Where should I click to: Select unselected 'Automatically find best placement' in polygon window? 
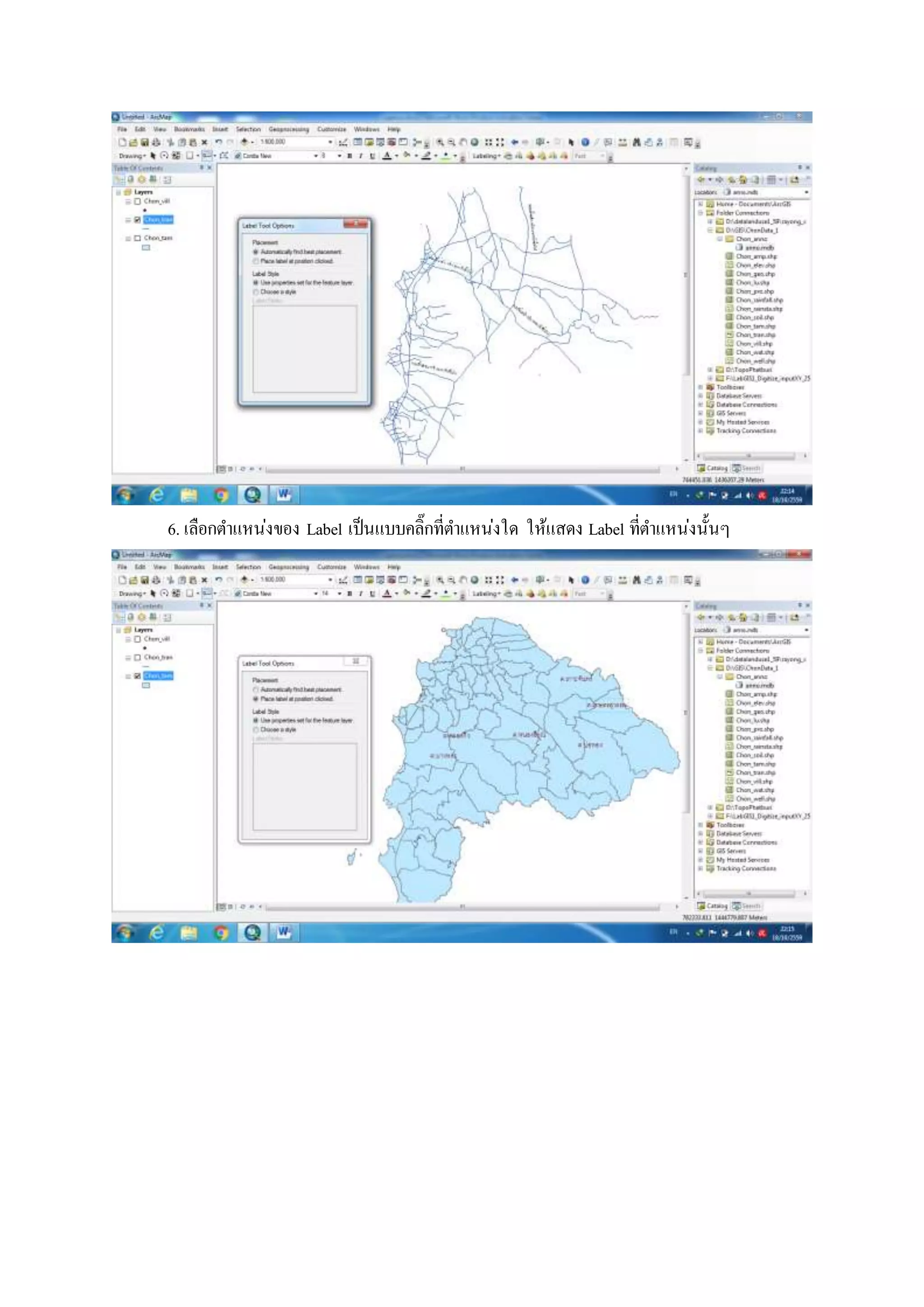point(256,689)
